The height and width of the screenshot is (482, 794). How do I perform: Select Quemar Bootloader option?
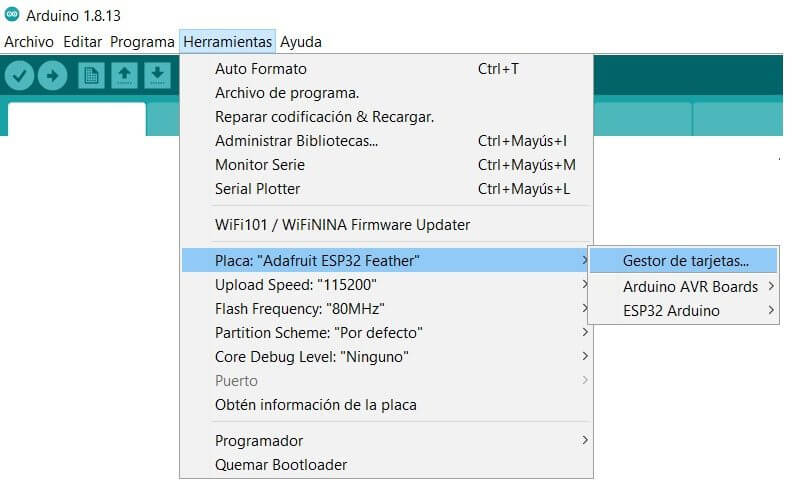click(x=281, y=465)
